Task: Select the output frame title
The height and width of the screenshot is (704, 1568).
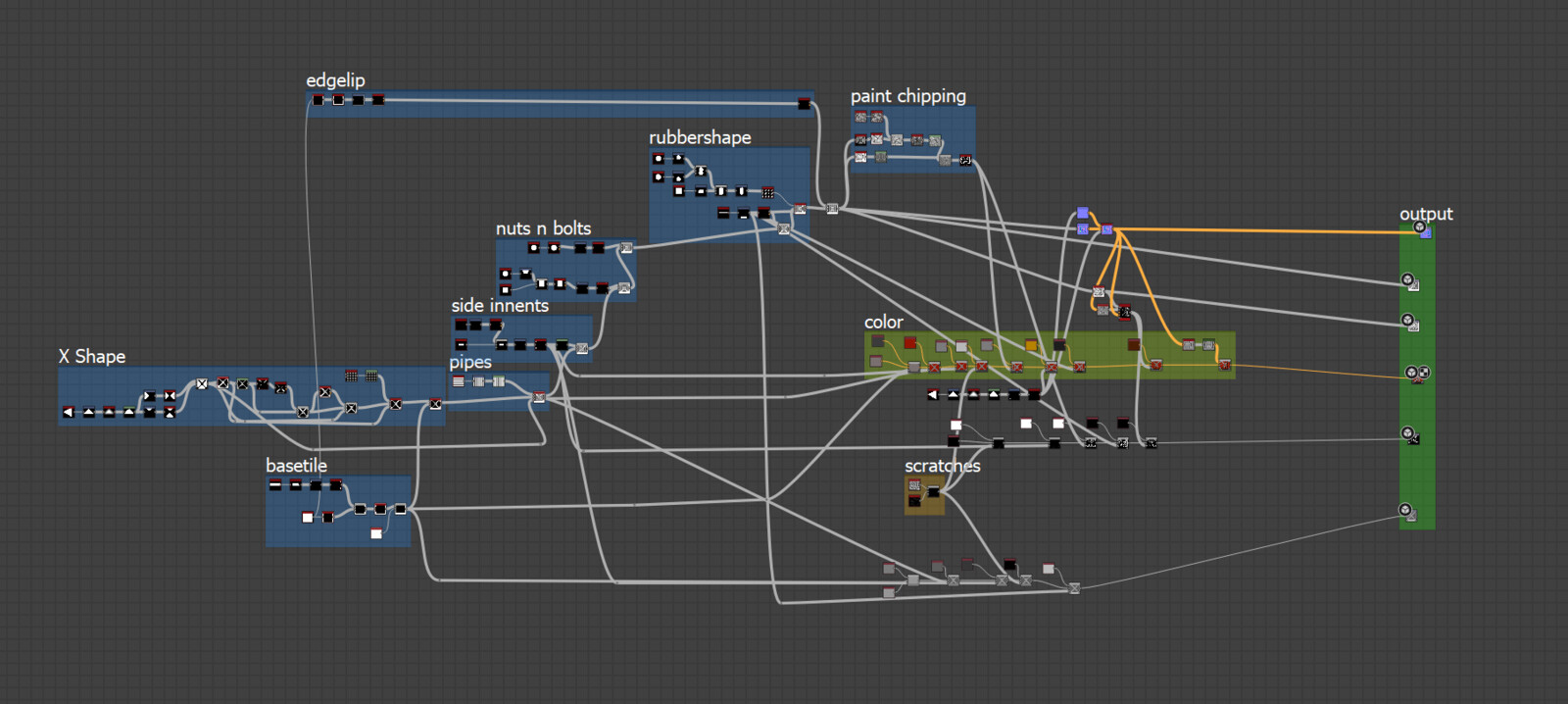Action: [x=1426, y=214]
